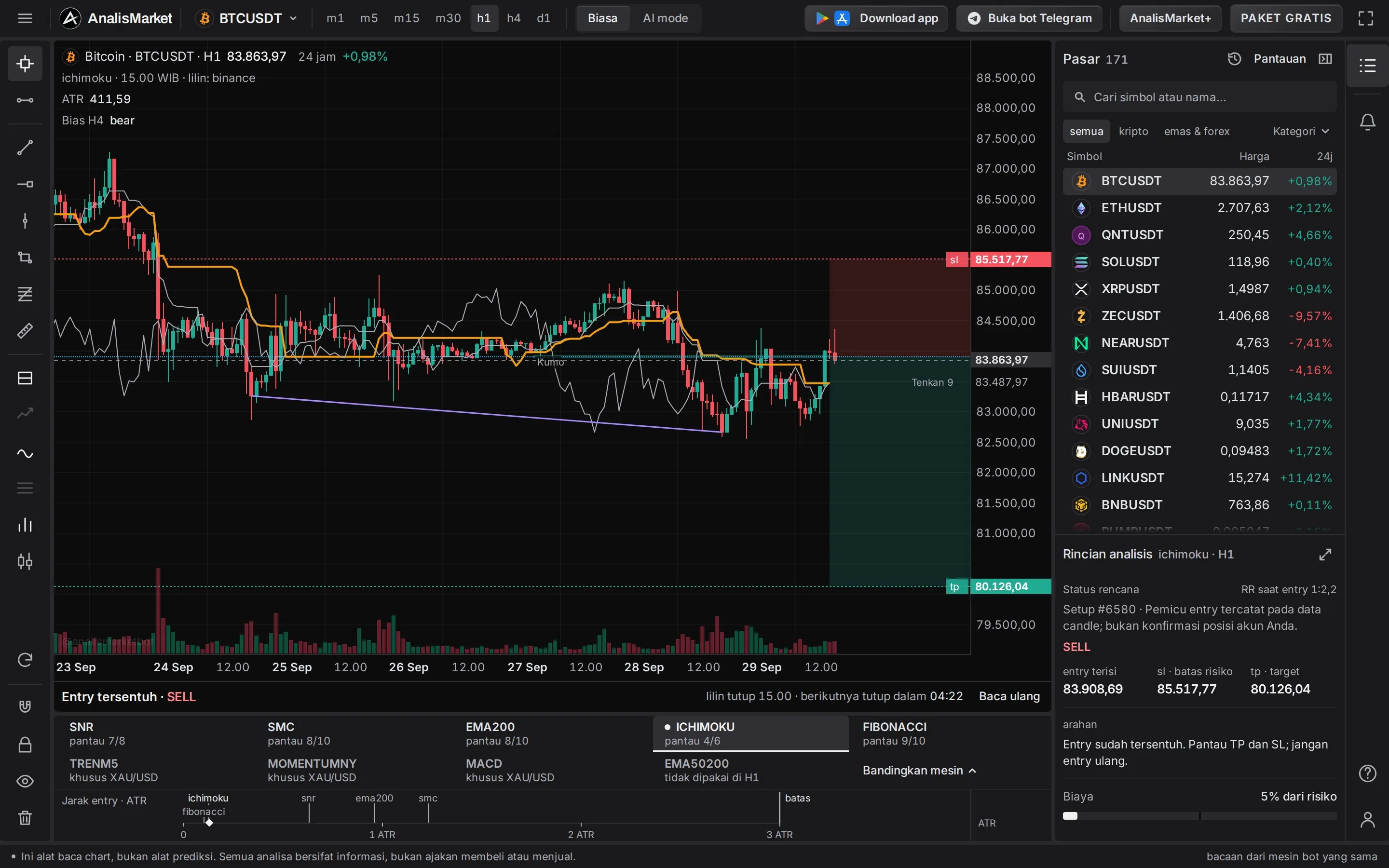Image resolution: width=1389 pixels, height=868 pixels.
Task: Open the notifications bell icon
Action: coord(1368,122)
